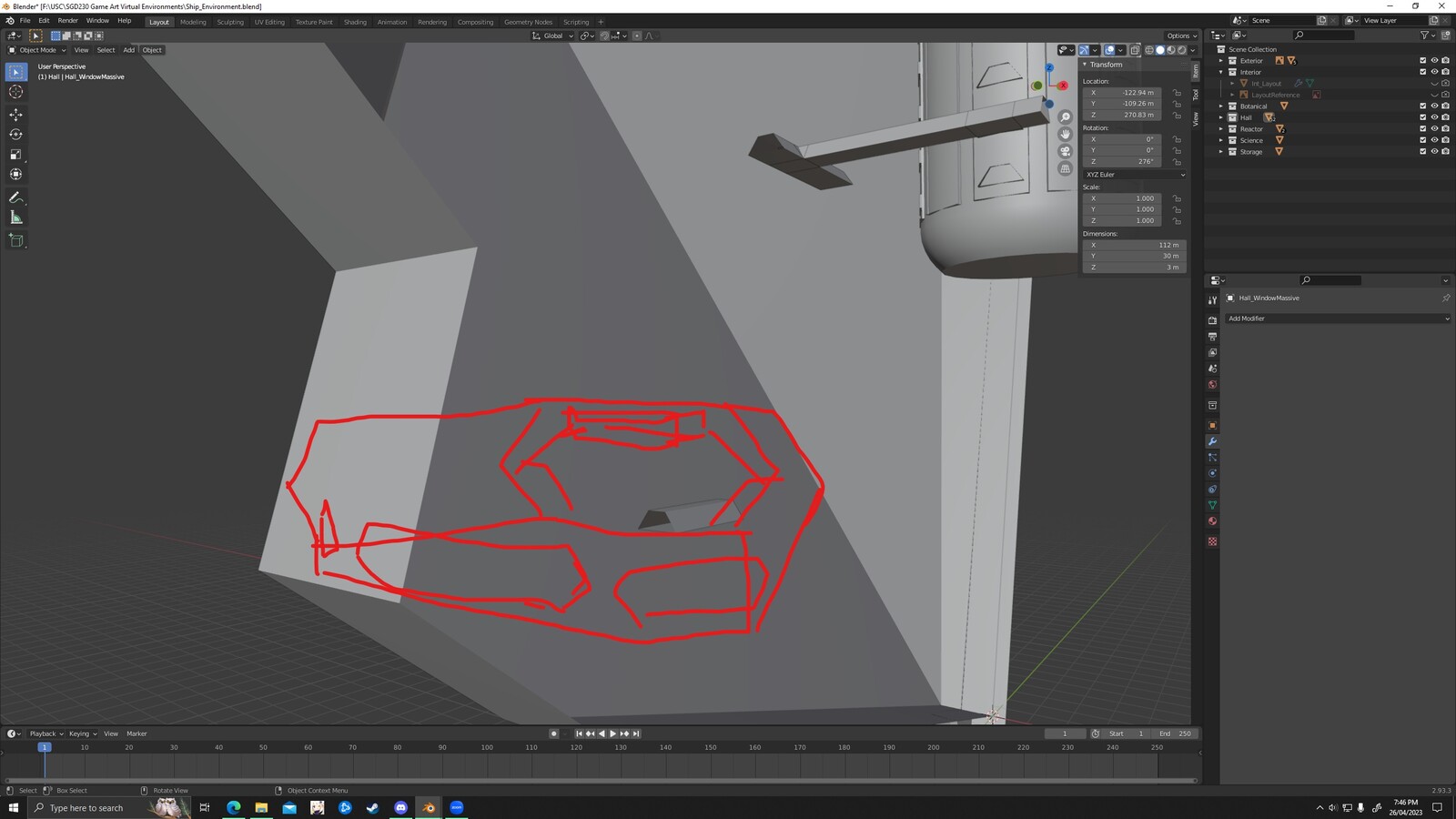Open Steam from the Windows taskbar

point(372,807)
